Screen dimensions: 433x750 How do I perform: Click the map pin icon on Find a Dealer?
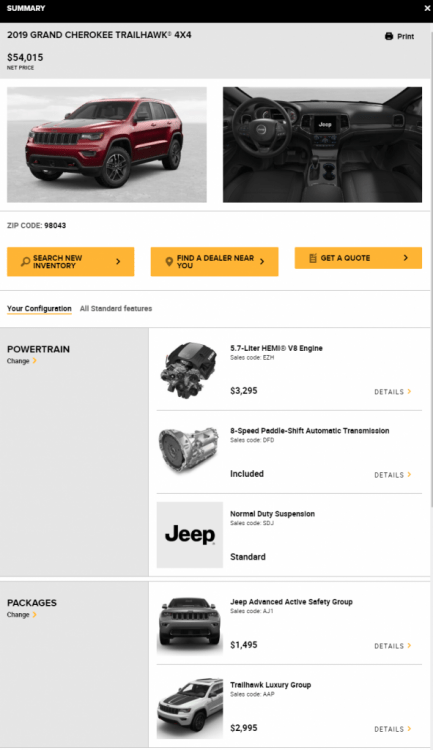click(x=169, y=262)
